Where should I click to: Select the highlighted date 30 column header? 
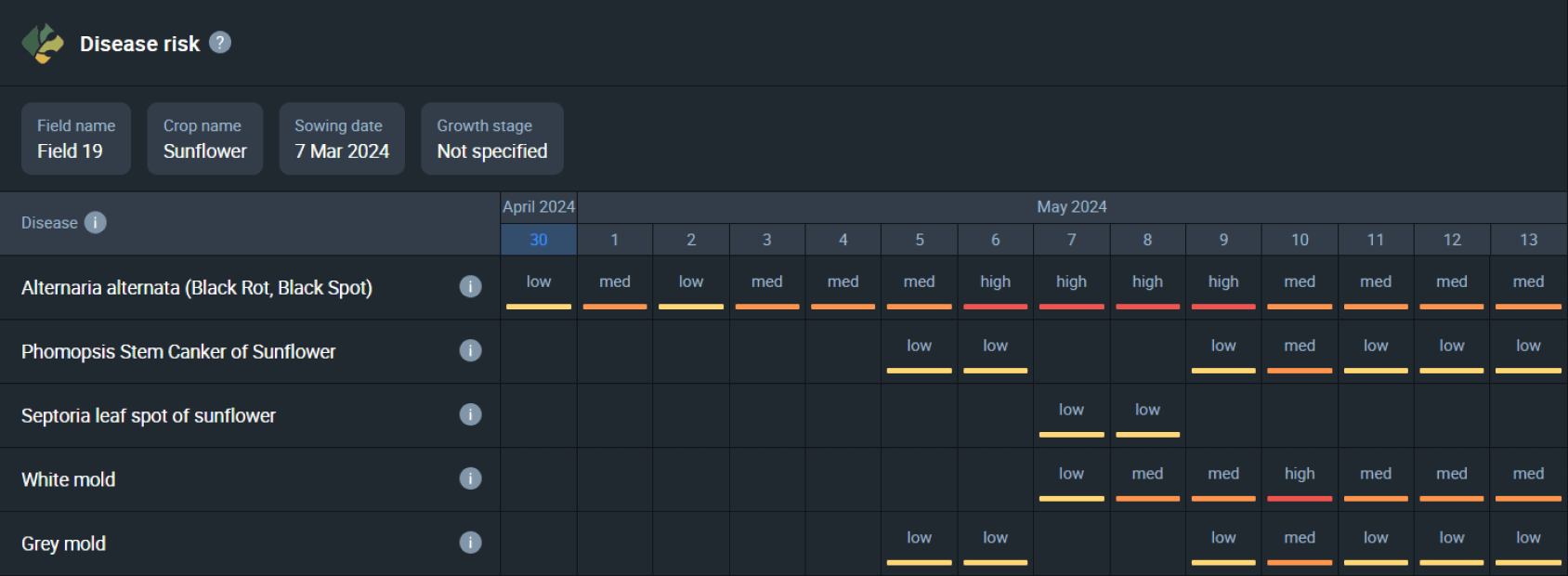click(x=539, y=240)
